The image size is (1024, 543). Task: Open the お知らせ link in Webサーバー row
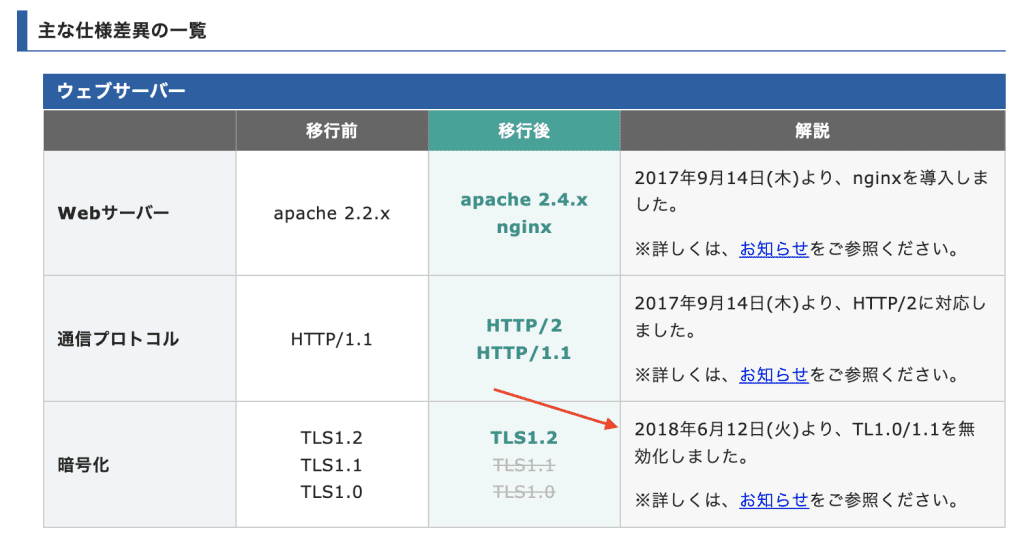tap(773, 249)
